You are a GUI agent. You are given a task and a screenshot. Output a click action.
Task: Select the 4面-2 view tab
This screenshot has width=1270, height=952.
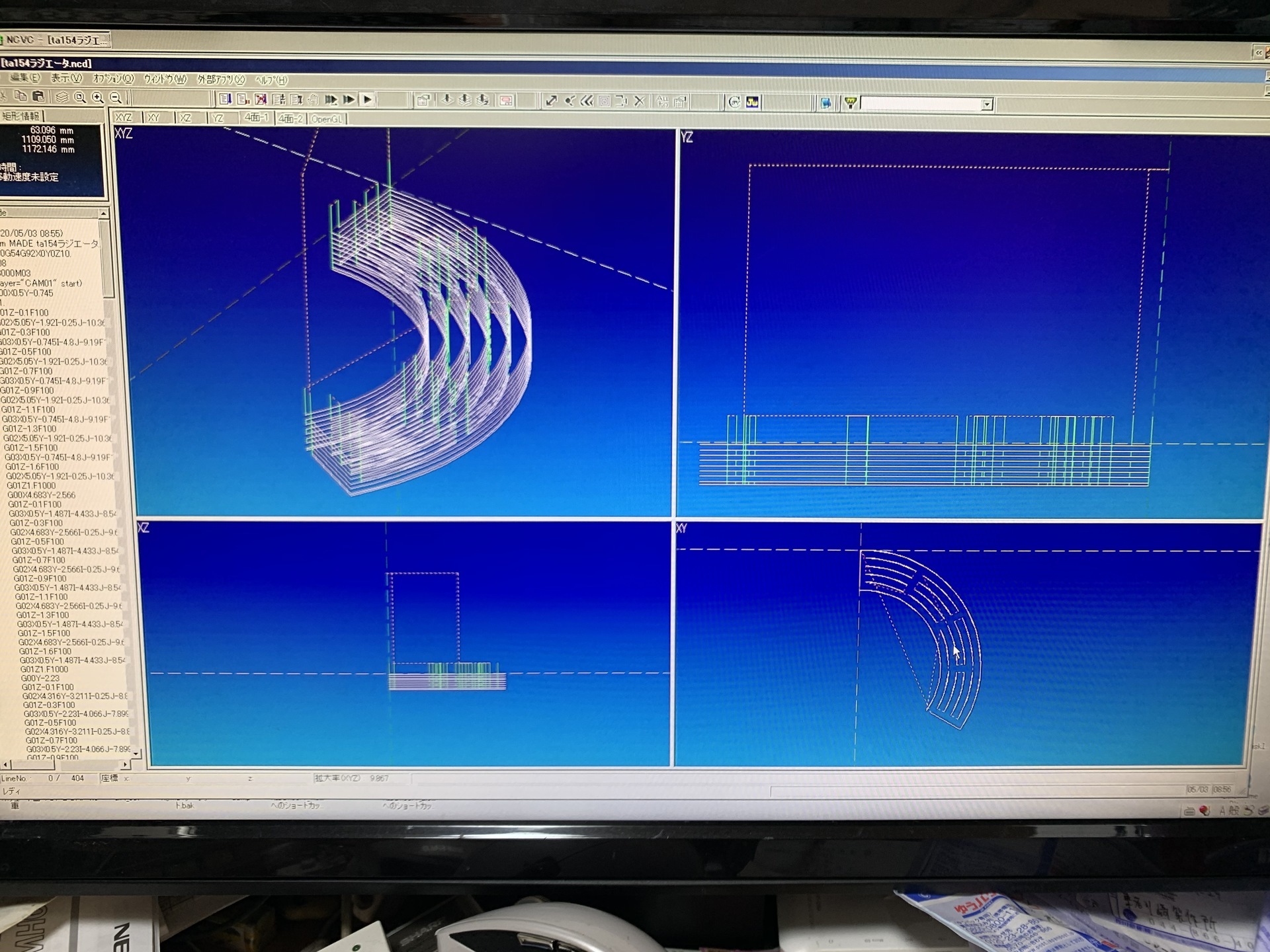[290, 118]
